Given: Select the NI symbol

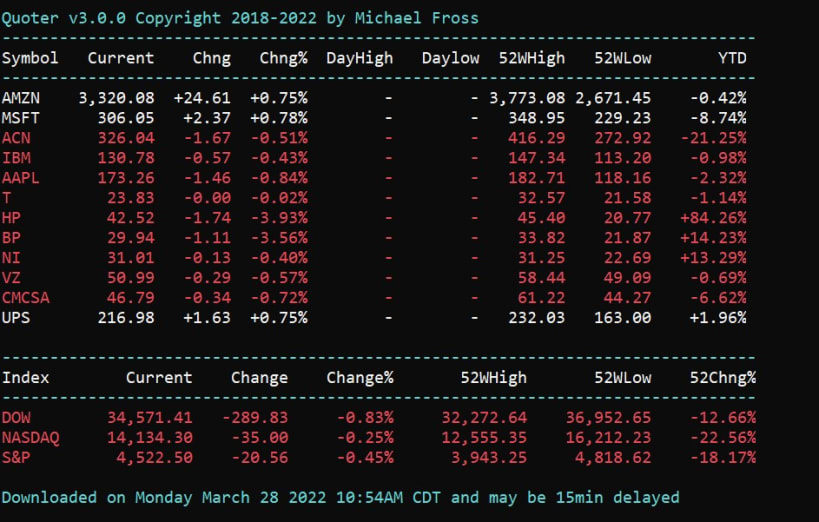Looking at the screenshot, I should pyautogui.click(x=11, y=258).
